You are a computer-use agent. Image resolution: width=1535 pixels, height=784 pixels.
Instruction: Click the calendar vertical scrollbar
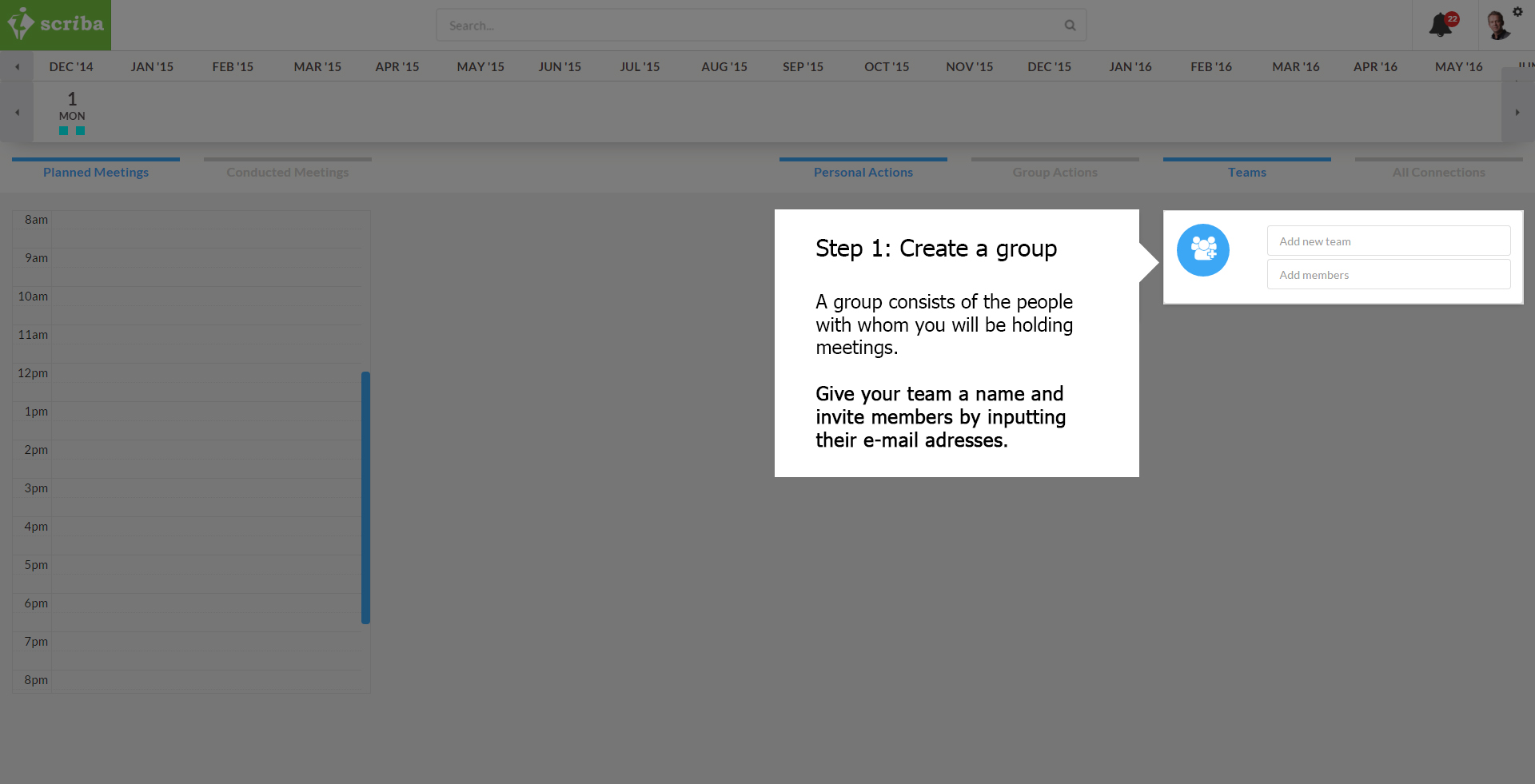tap(365, 497)
